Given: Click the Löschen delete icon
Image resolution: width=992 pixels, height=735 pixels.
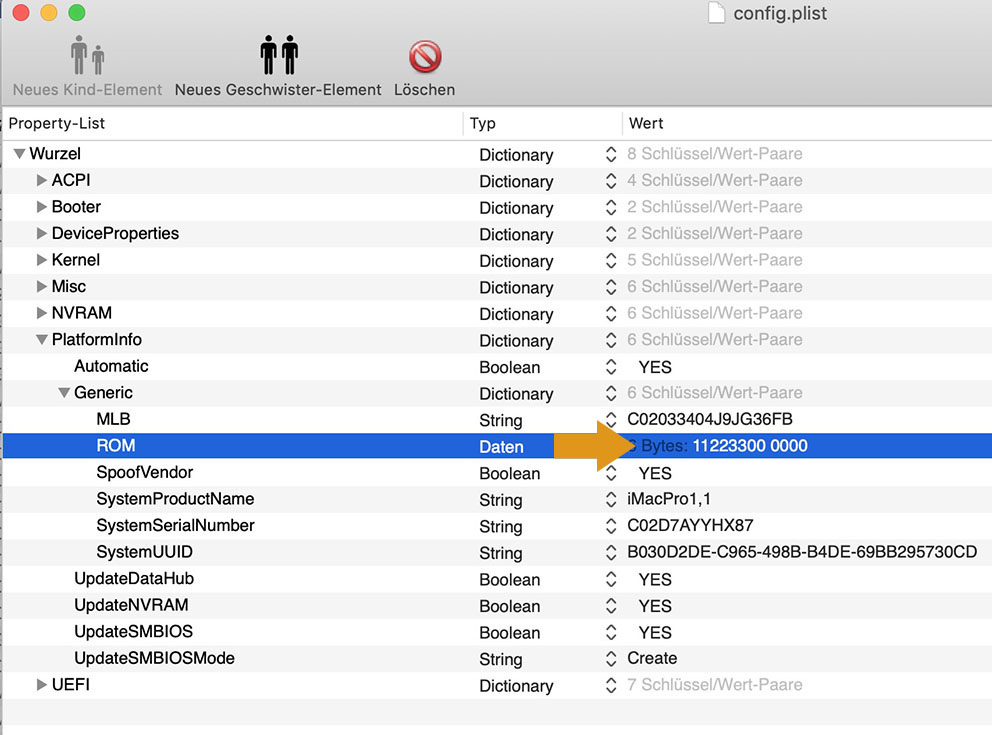Looking at the screenshot, I should tap(425, 56).
